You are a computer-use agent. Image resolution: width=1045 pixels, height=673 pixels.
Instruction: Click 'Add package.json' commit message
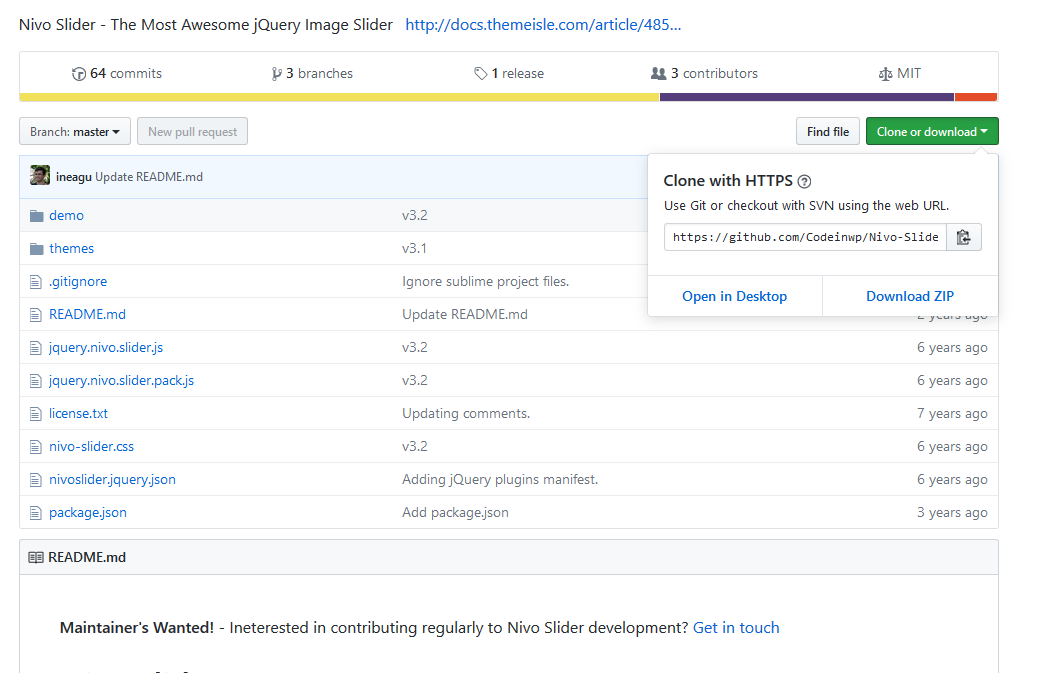tap(455, 512)
